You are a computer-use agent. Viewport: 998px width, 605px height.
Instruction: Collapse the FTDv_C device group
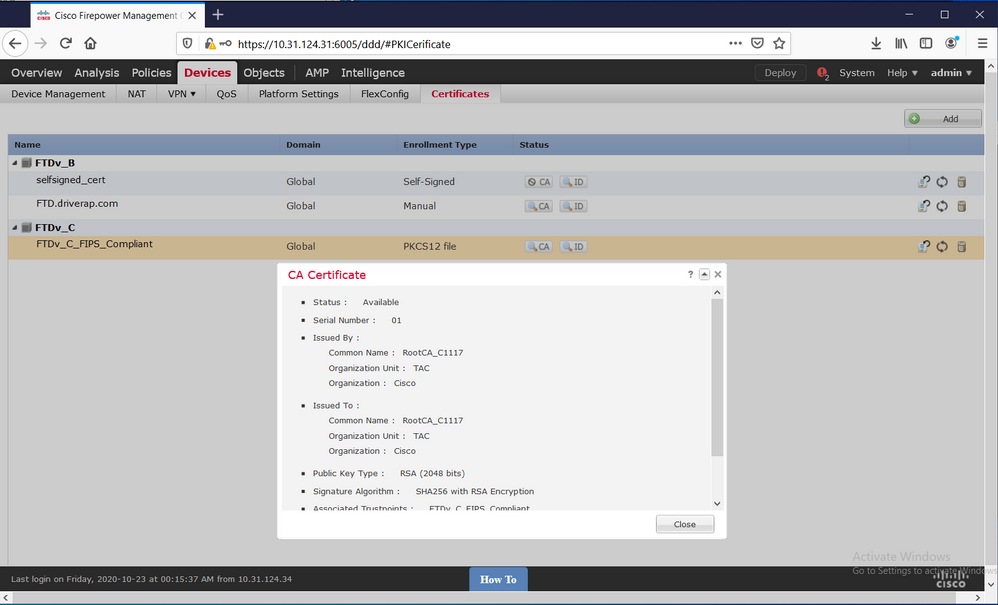point(15,227)
